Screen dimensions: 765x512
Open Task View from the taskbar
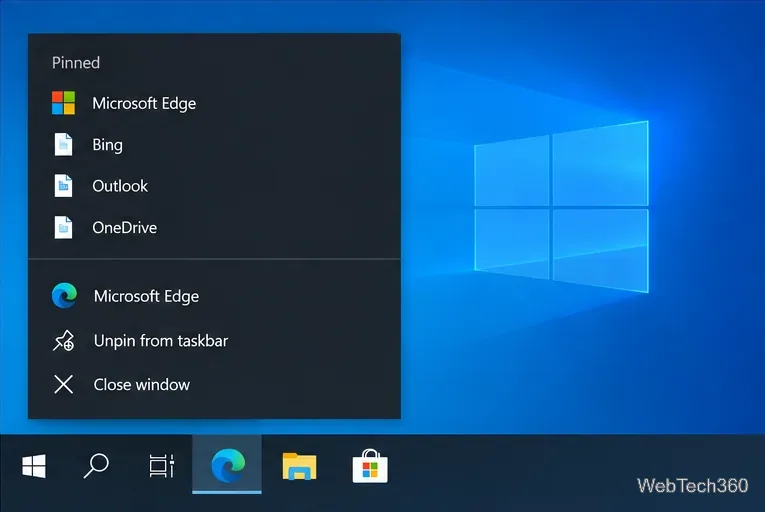pos(161,466)
